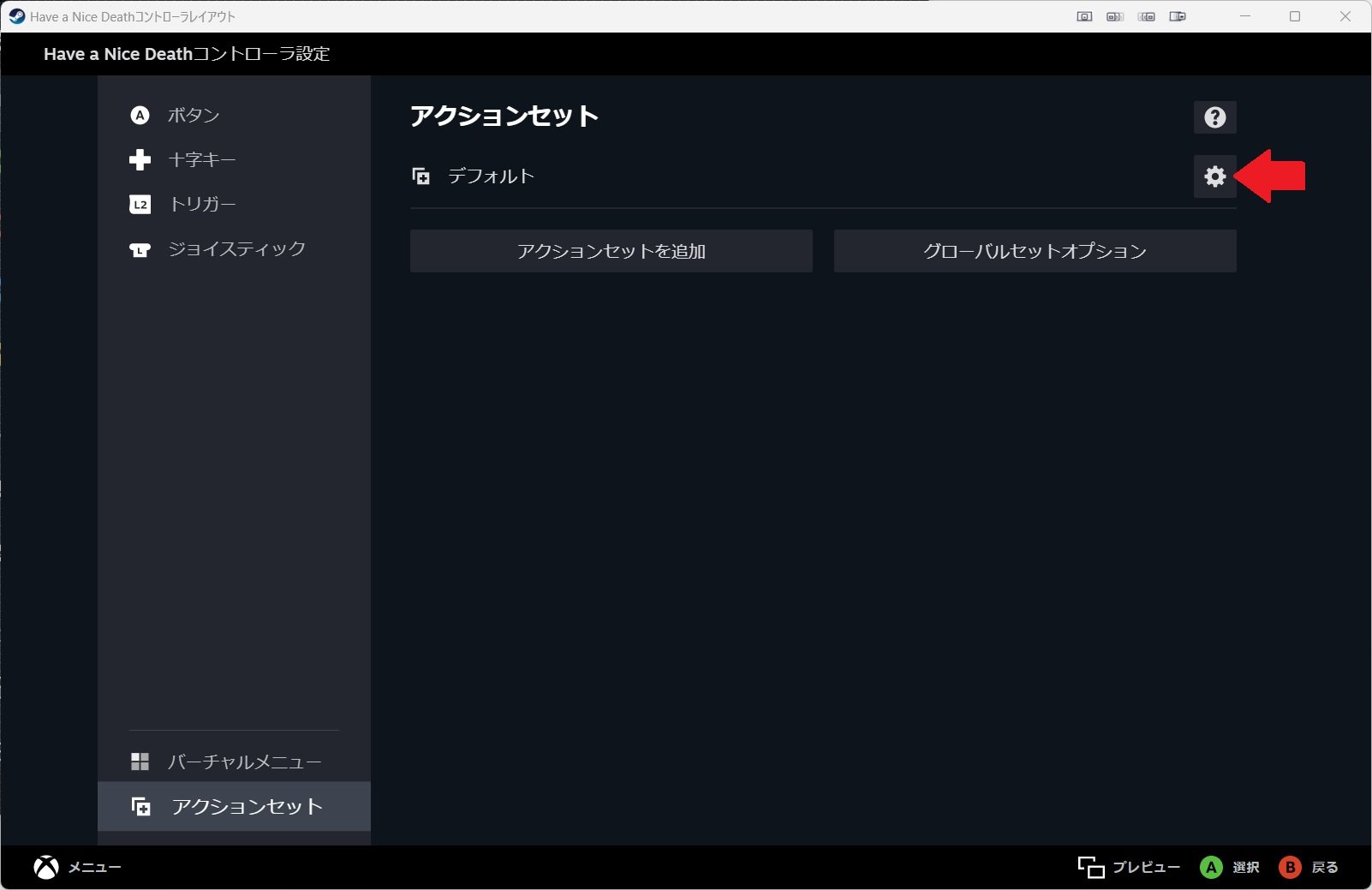Click the Have a Nice Deathコントローラ設定 header title

tap(187, 54)
